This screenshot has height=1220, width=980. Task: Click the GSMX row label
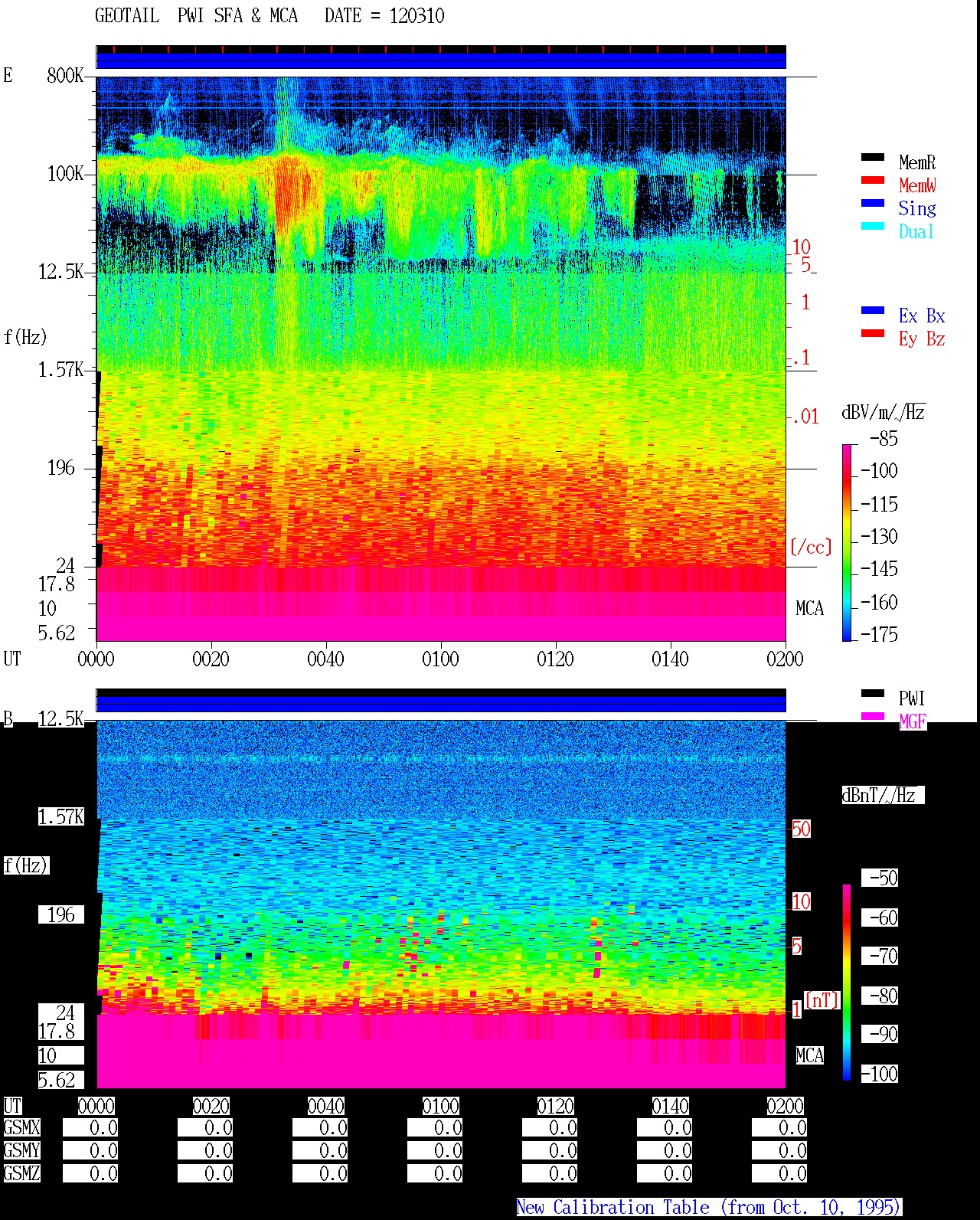click(x=21, y=1128)
